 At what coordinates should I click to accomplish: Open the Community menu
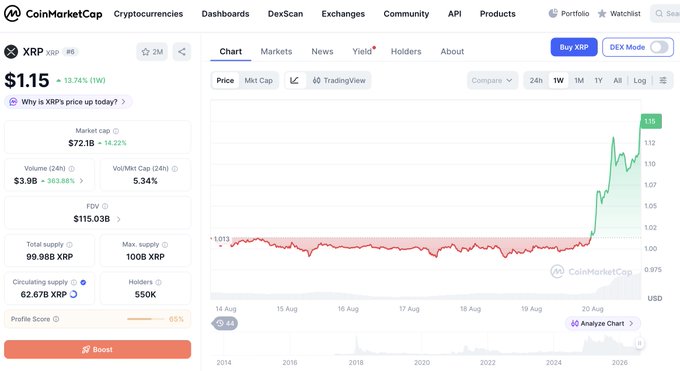(x=406, y=14)
